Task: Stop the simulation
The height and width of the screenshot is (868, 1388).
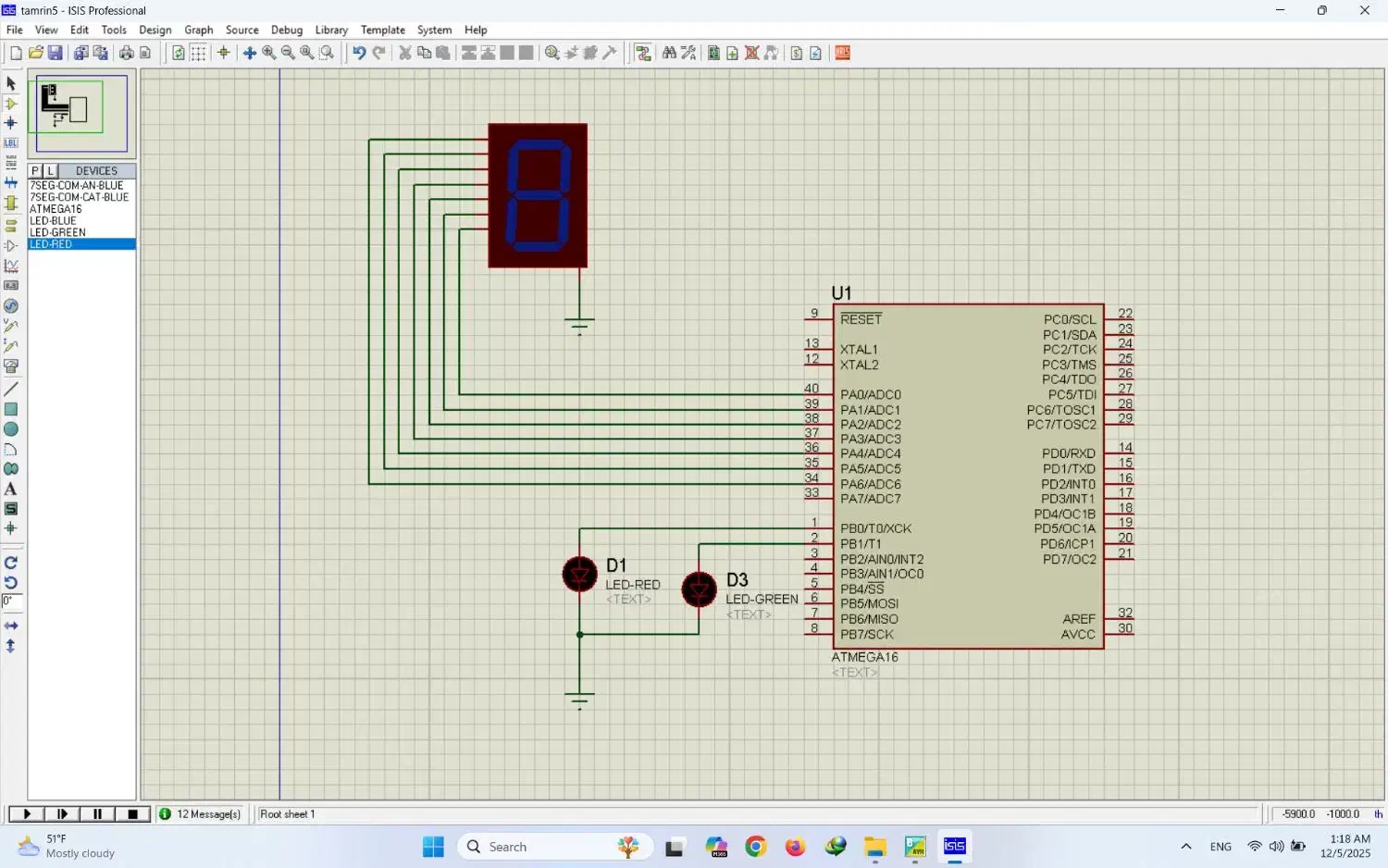Action: (x=132, y=814)
